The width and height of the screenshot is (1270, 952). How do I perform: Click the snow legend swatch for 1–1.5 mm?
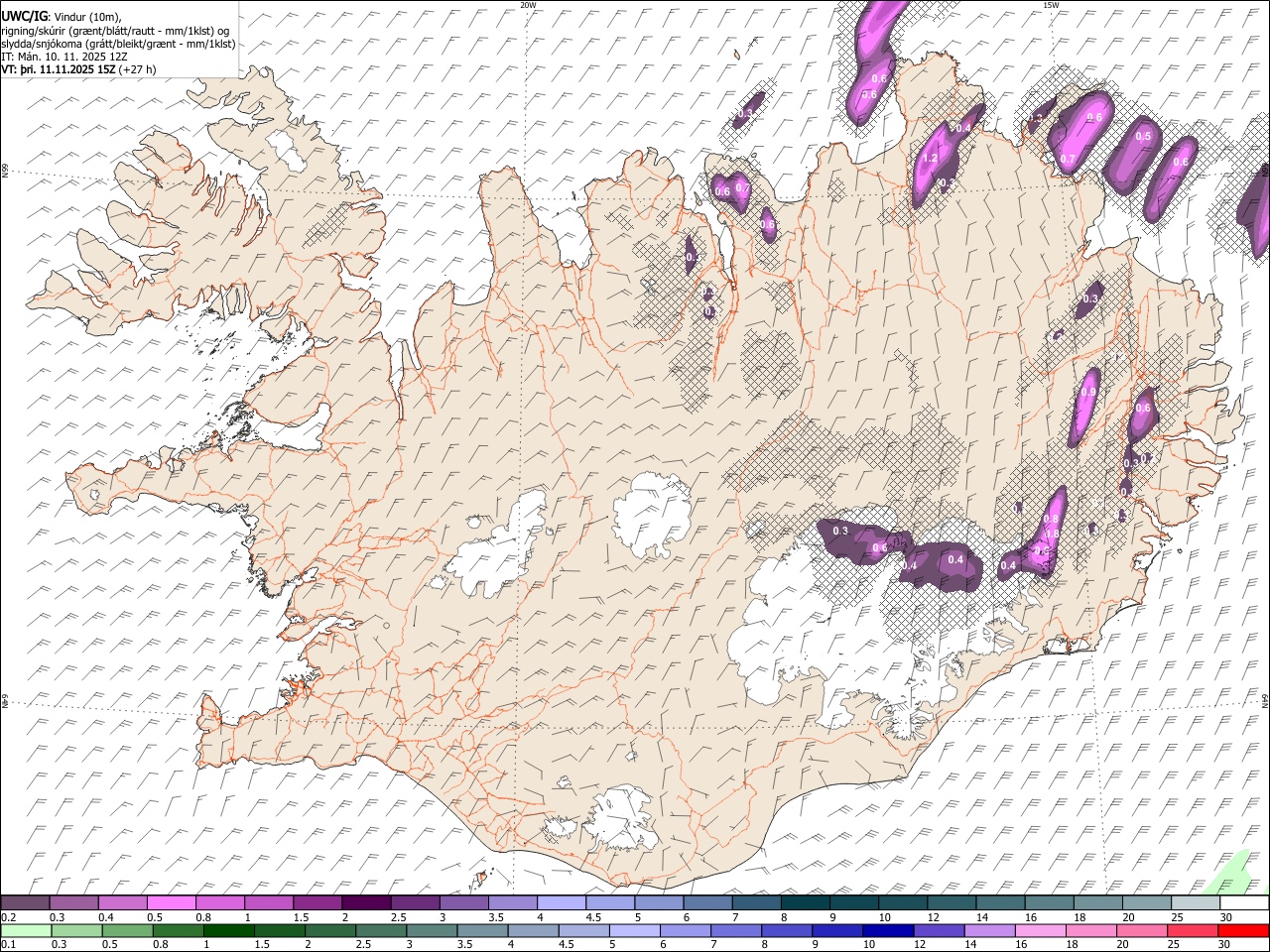pos(269,902)
